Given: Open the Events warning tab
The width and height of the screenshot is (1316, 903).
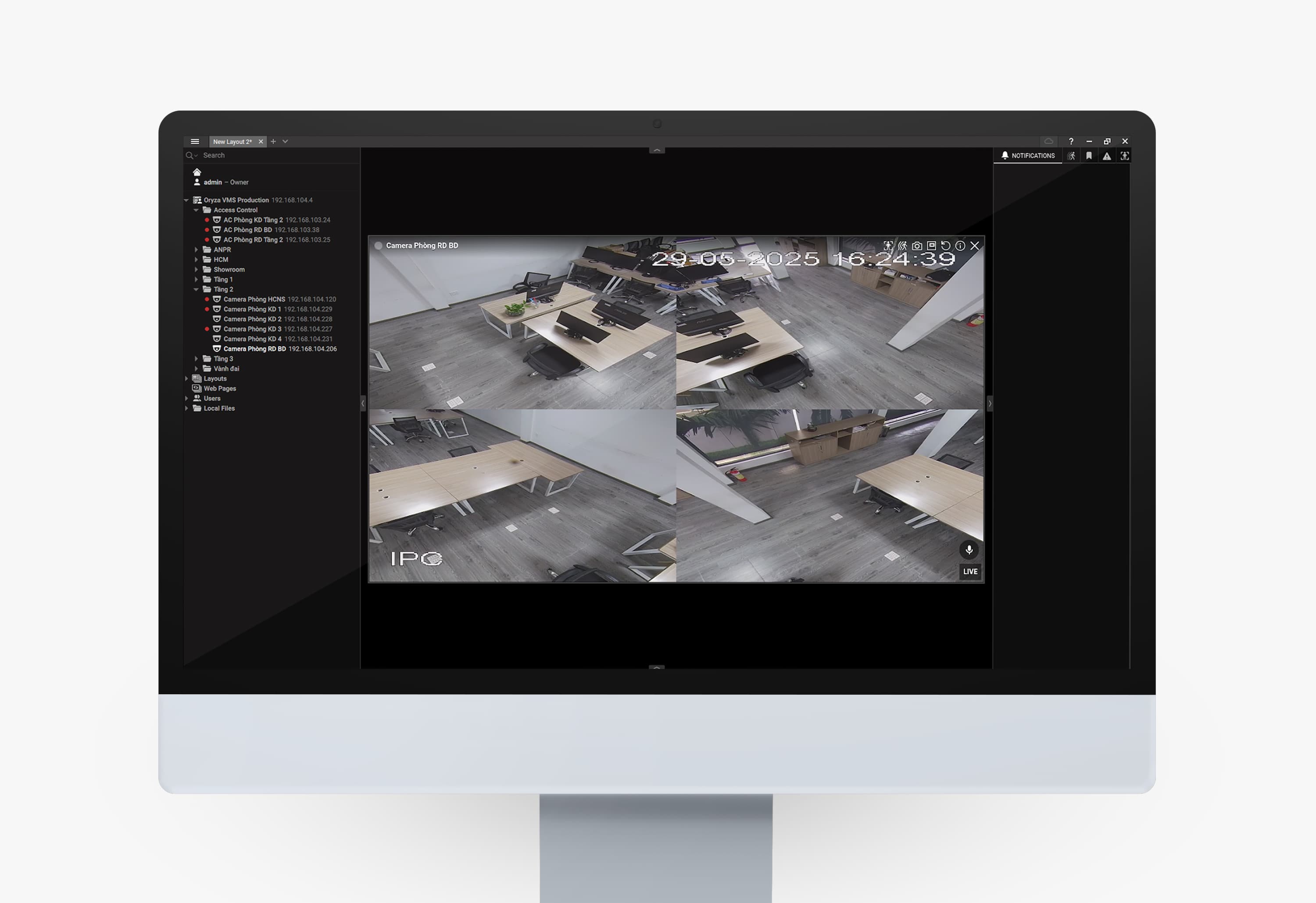Looking at the screenshot, I should [1106, 156].
